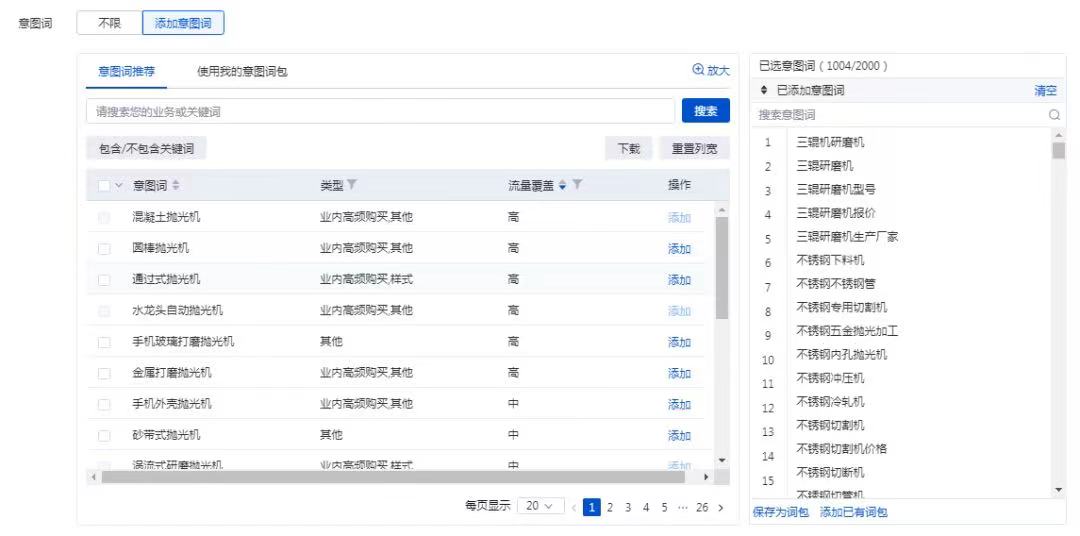
Task: Focus the 请搜索您的业务或关键词 input
Action: click(380, 111)
